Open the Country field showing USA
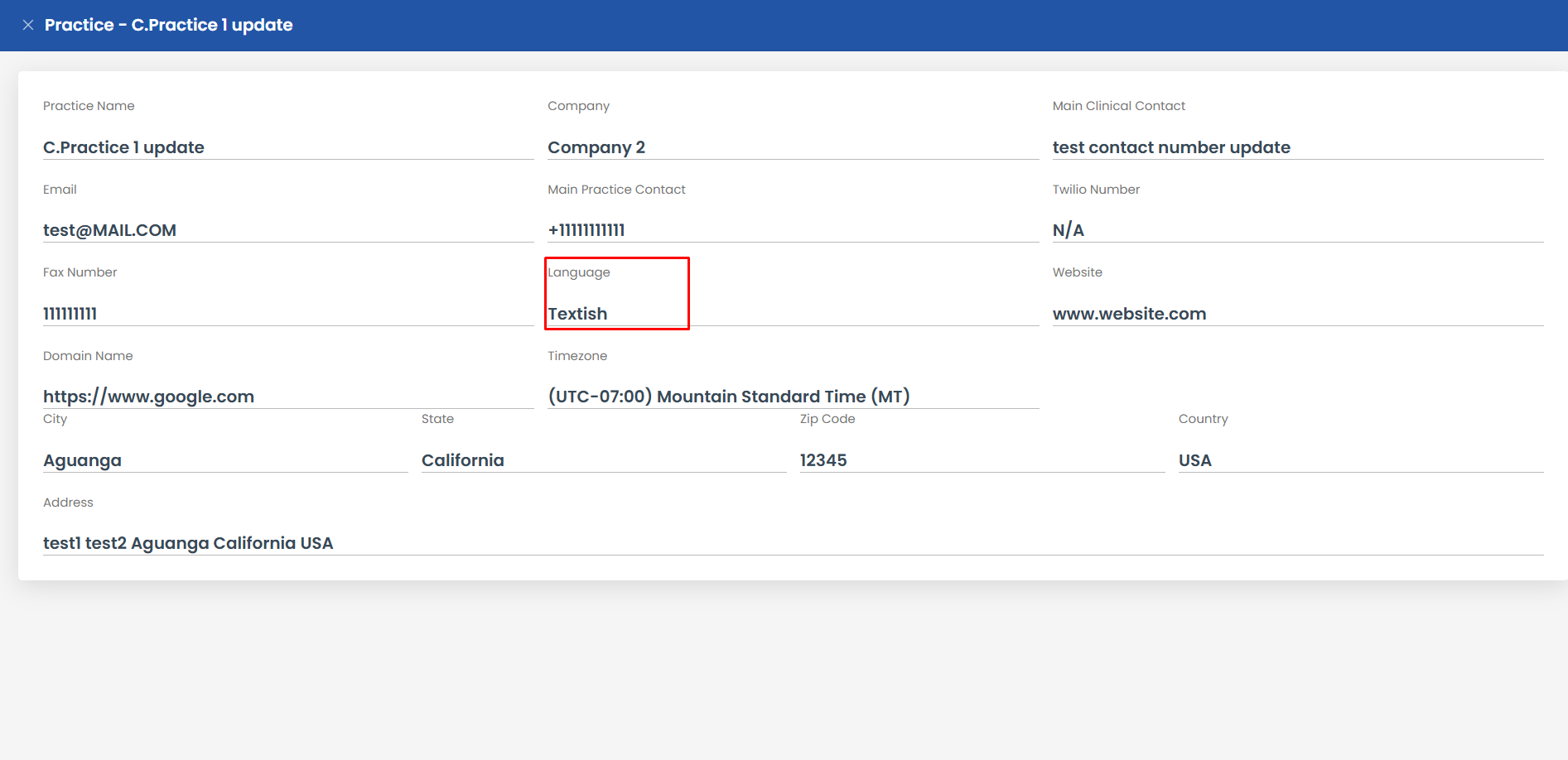This screenshot has width=1568, height=760. (x=1194, y=460)
